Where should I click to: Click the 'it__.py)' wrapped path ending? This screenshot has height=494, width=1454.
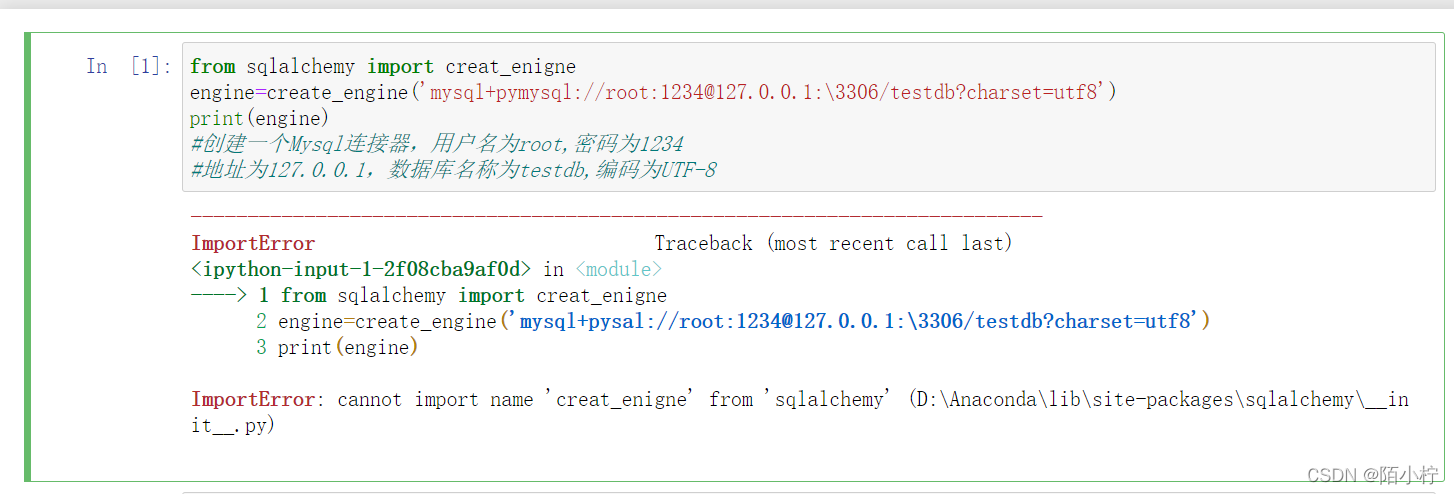click(234, 425)
